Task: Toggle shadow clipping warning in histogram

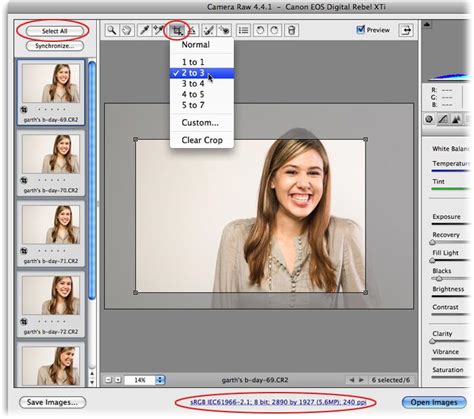Action: (x=427, y=24)
